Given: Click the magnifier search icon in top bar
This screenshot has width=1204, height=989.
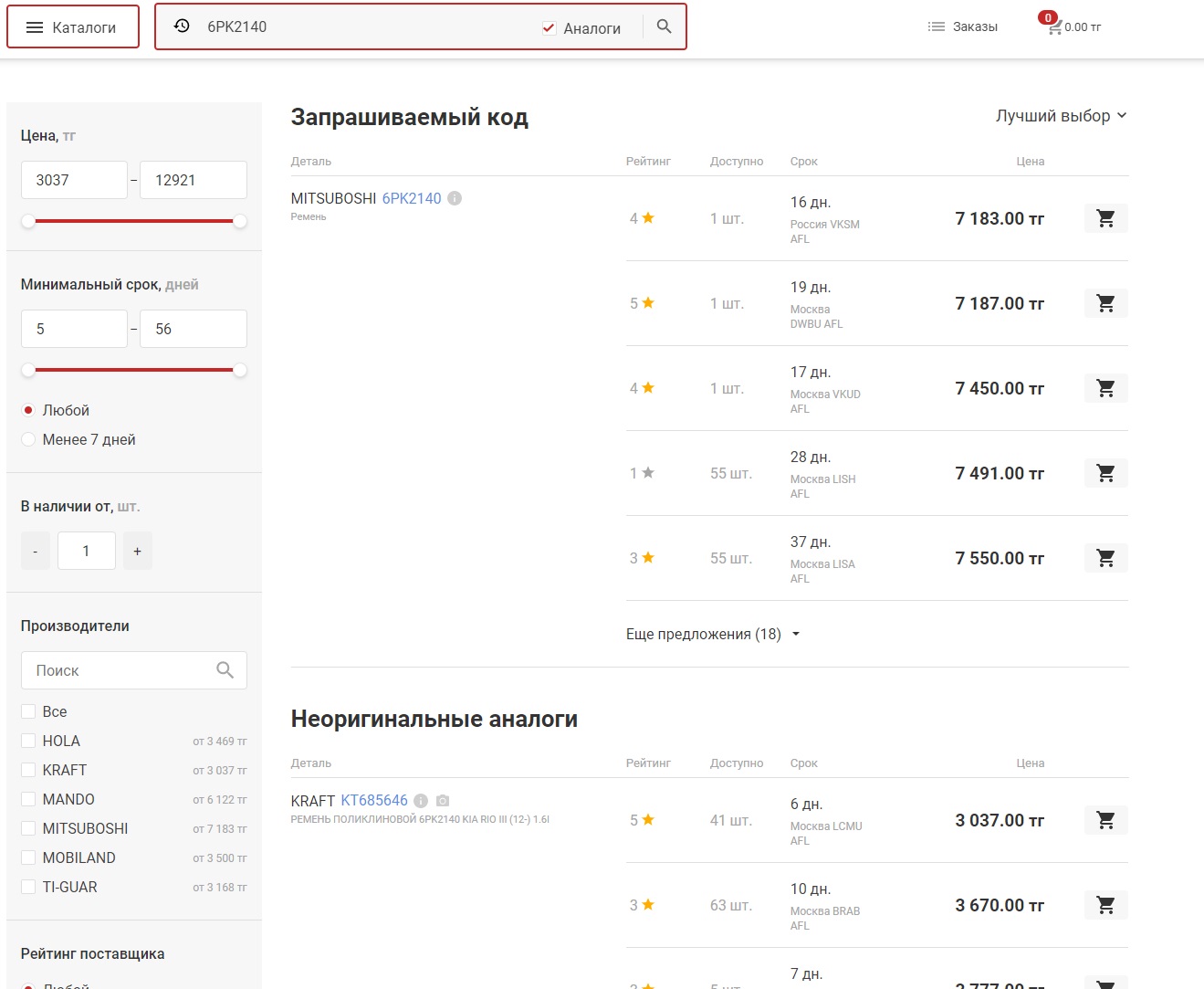Looking at the screenshot, I should 665,26.
